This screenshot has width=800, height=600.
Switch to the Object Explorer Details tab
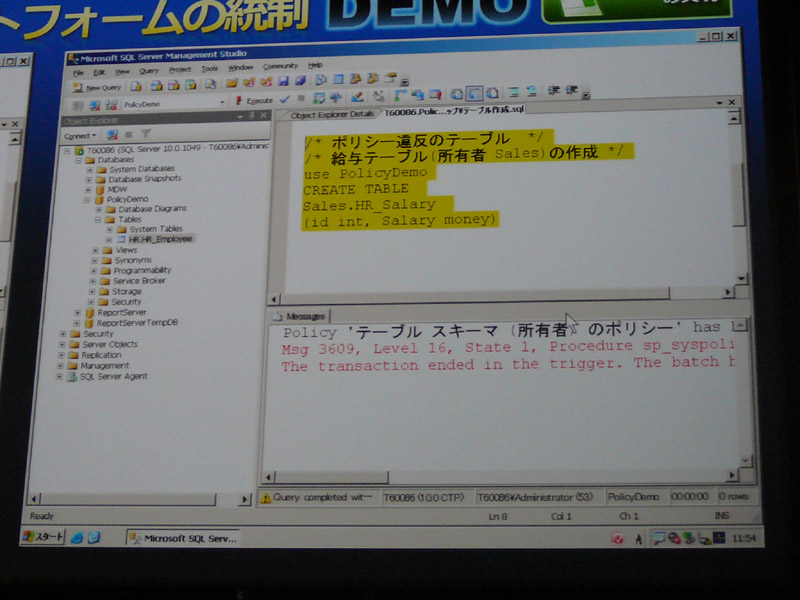(x=332, y=115)
